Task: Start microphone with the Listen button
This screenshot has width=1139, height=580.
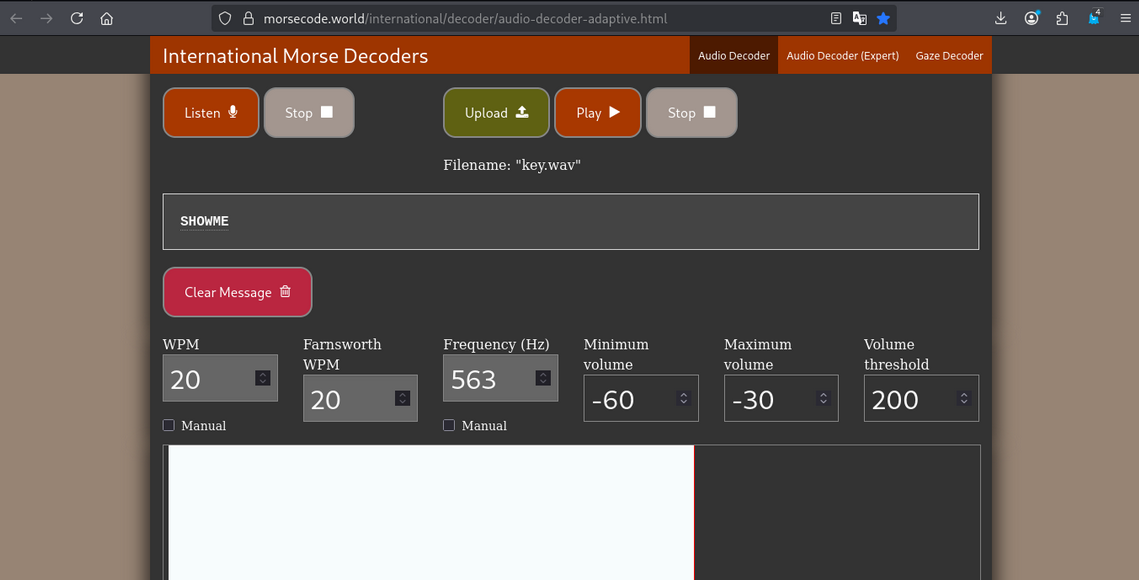Action: pyautogui.click(x=211, y=113)
